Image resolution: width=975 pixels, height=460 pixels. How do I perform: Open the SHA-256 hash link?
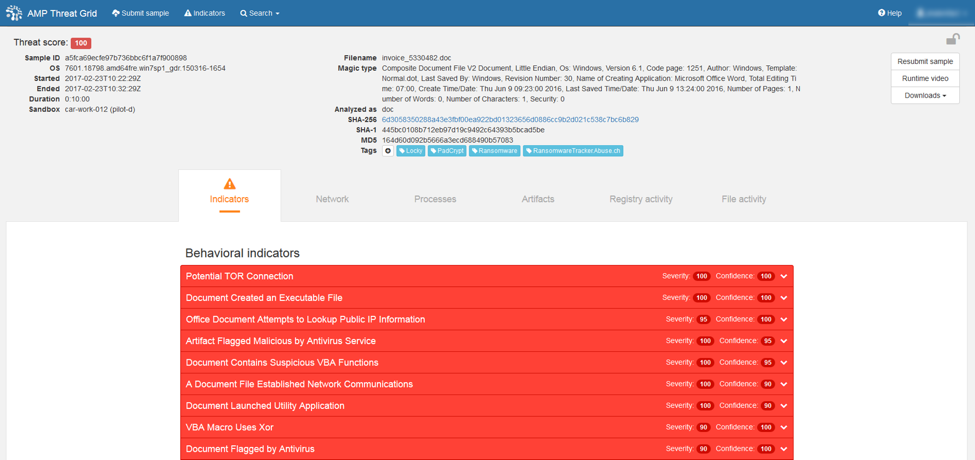point(510,120)
